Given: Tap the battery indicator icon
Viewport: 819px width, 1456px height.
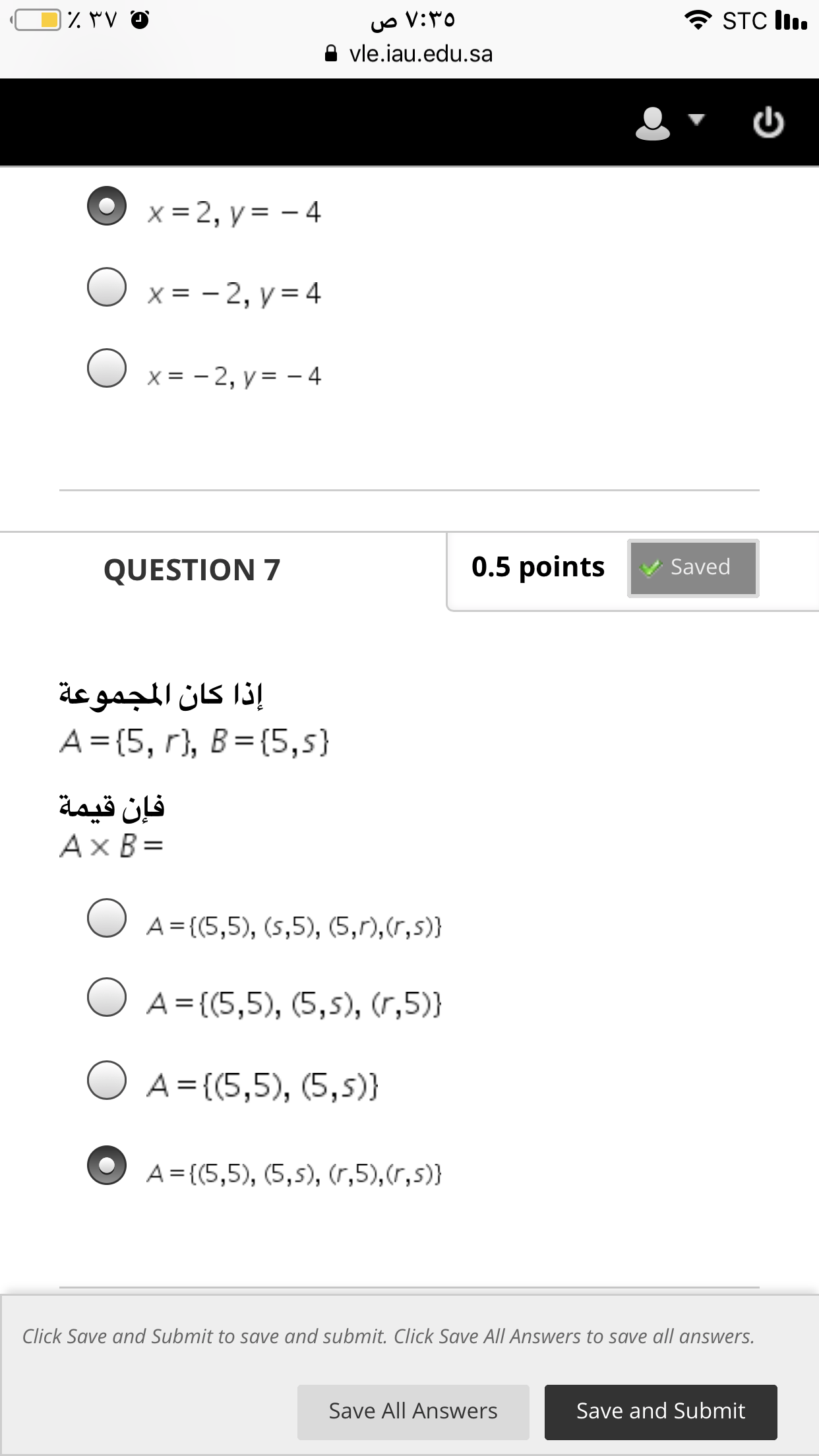Looking at the screenshot, I should [x=36, y=20].
